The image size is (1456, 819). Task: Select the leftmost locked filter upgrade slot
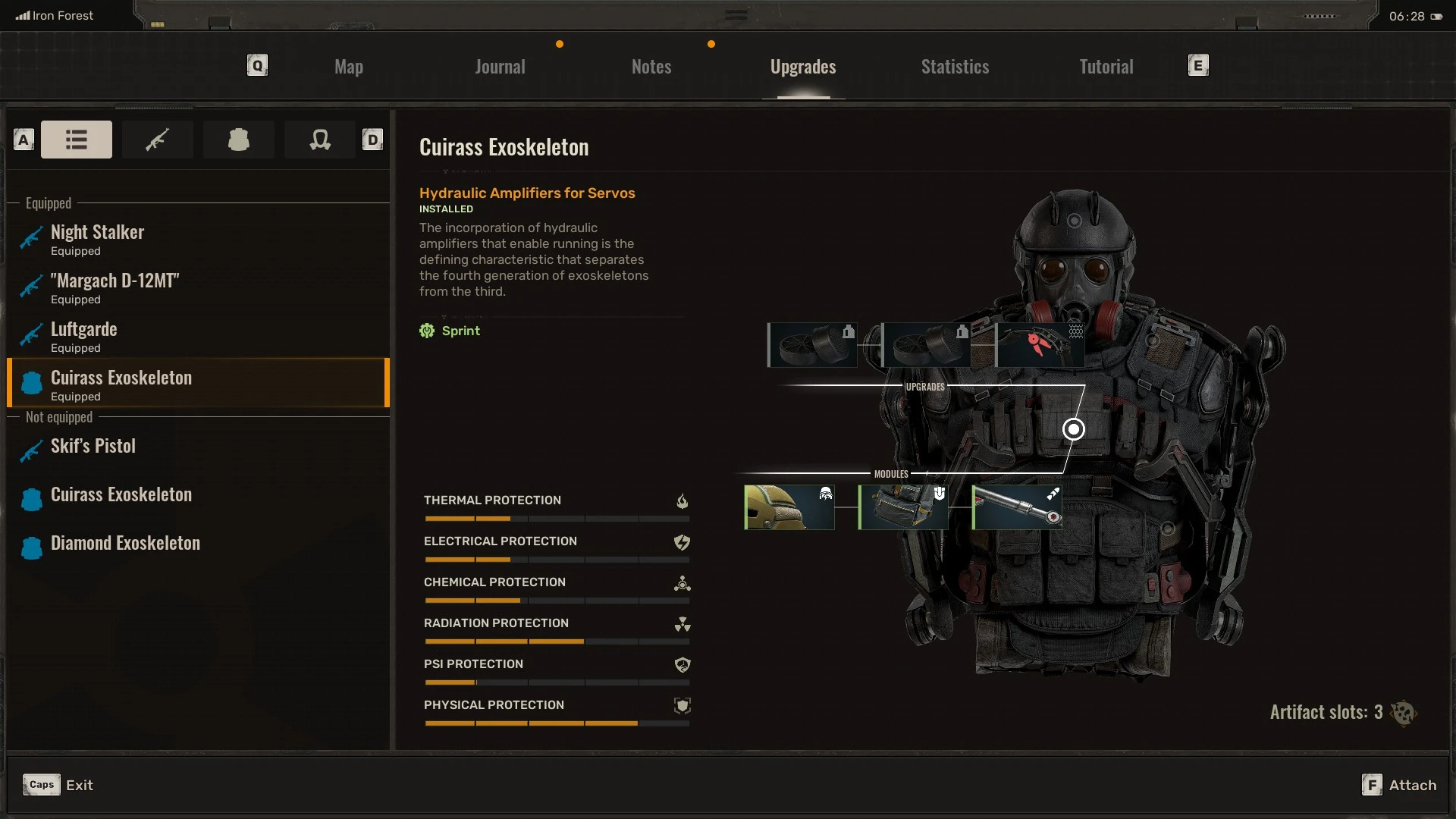812,345
